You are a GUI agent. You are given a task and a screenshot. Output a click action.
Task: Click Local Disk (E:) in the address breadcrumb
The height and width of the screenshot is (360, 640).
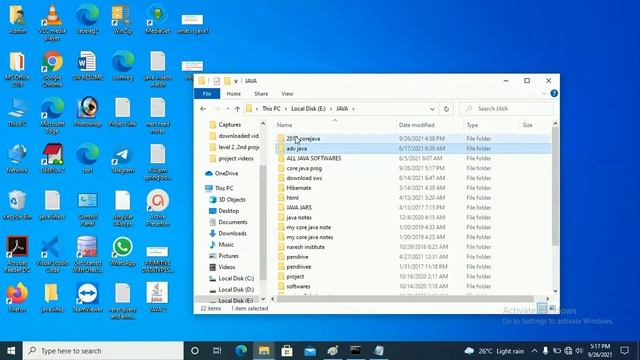click(308, 109)
